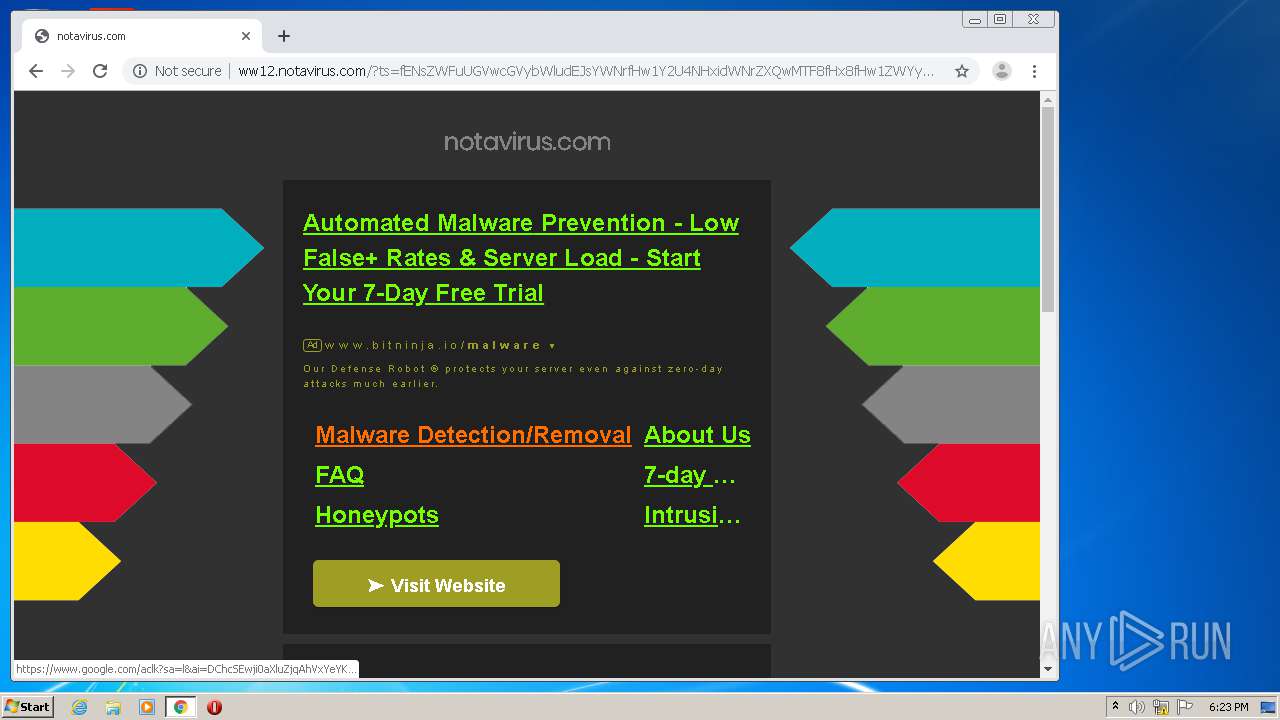The width and height of the screenshot is (1280, 720).
Task: Close the notavirus.com tab
Action: click(x=246, y=36)
